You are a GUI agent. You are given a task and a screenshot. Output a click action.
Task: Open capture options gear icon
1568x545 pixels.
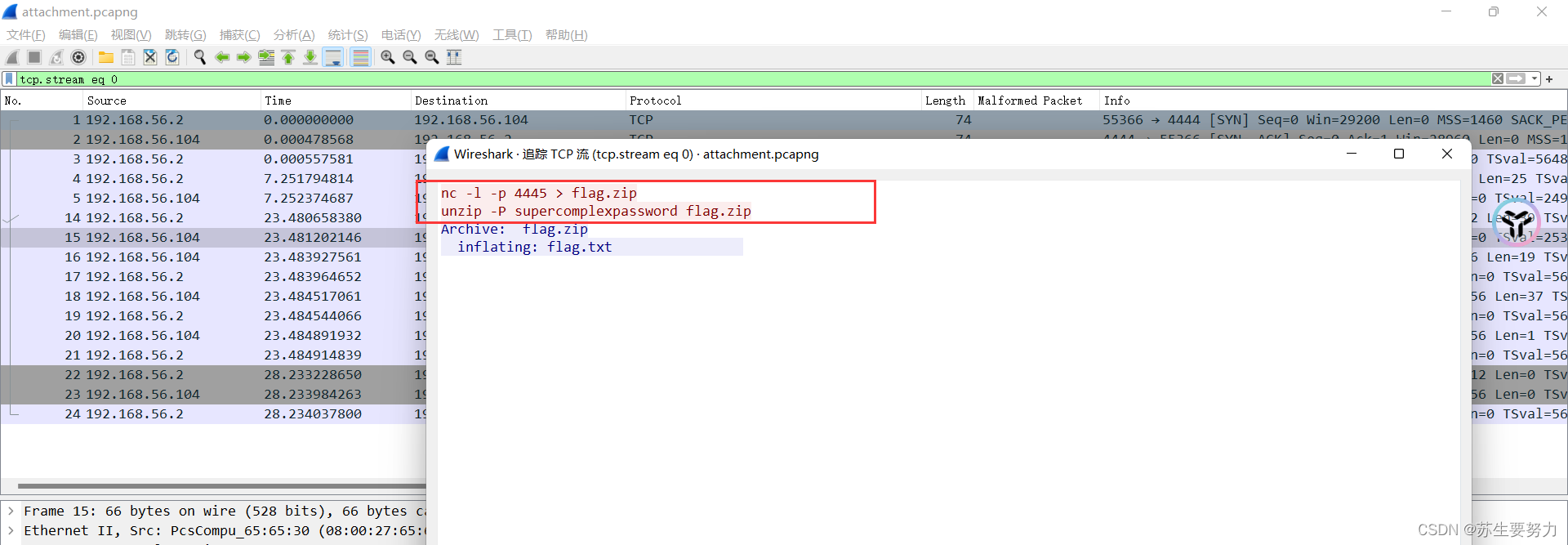click(x=78, y=57)
